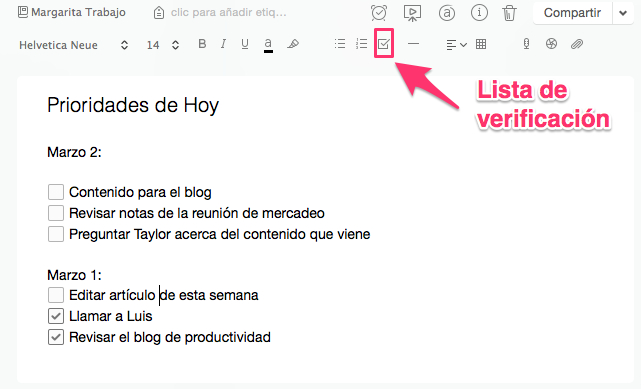This screenshot has height=389, width=641.
Task: Insert a bulleted list
Action: coord(340,44)
